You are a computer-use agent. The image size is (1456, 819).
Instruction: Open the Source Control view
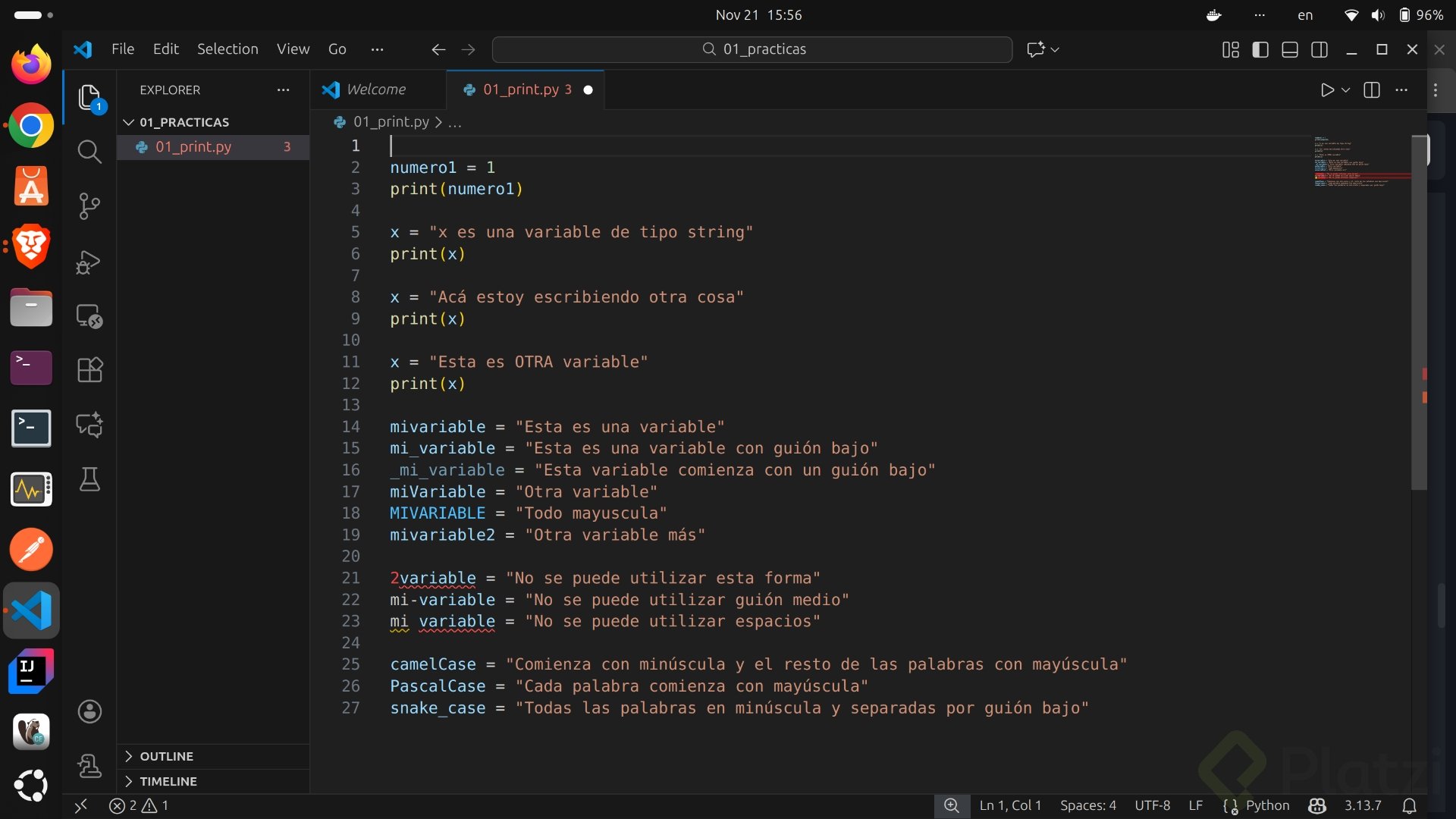(x=89, y=206)
